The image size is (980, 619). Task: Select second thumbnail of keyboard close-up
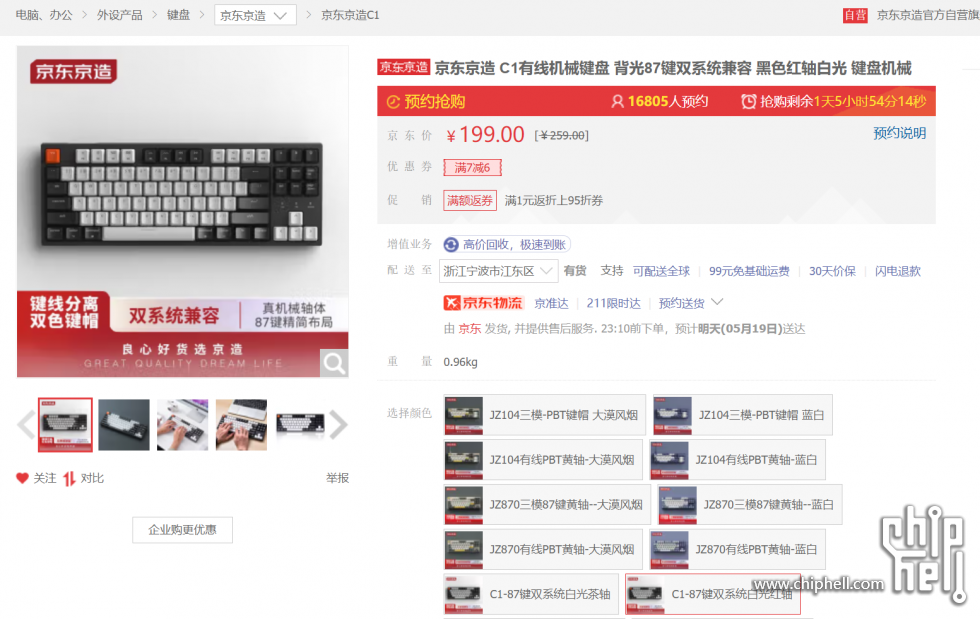click(124, 425)
